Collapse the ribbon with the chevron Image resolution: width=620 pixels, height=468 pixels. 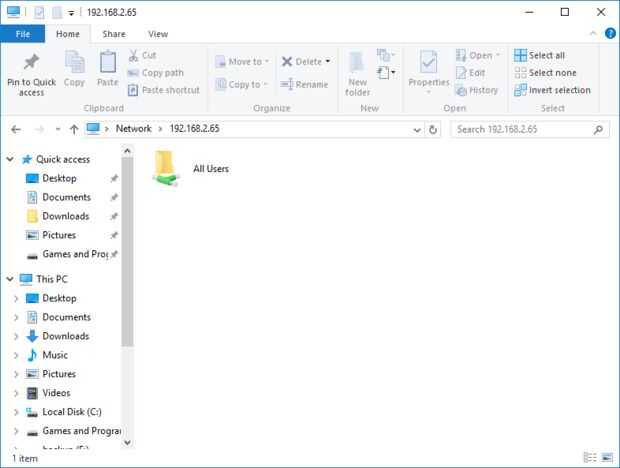point(593,34)
